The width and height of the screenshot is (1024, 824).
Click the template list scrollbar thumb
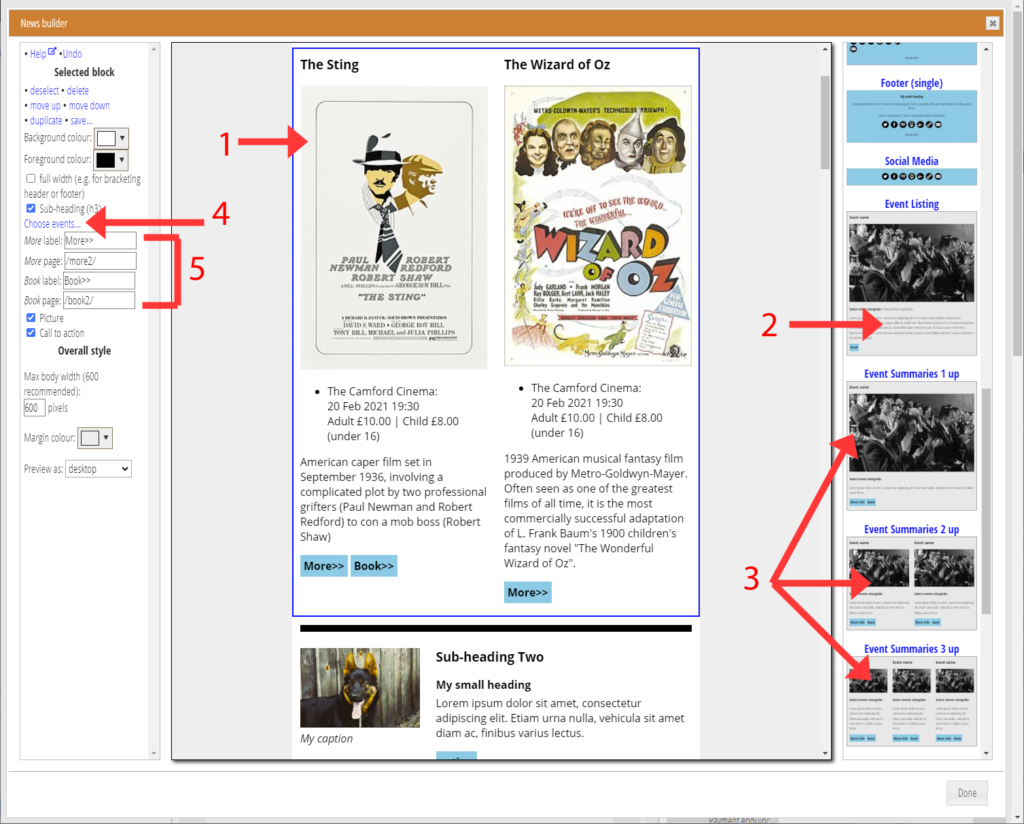coord(986,501)
